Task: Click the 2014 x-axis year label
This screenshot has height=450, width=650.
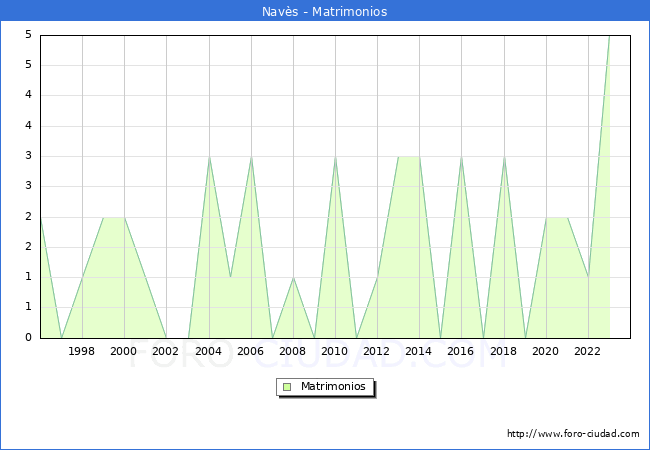Action: tap(419, 351)
